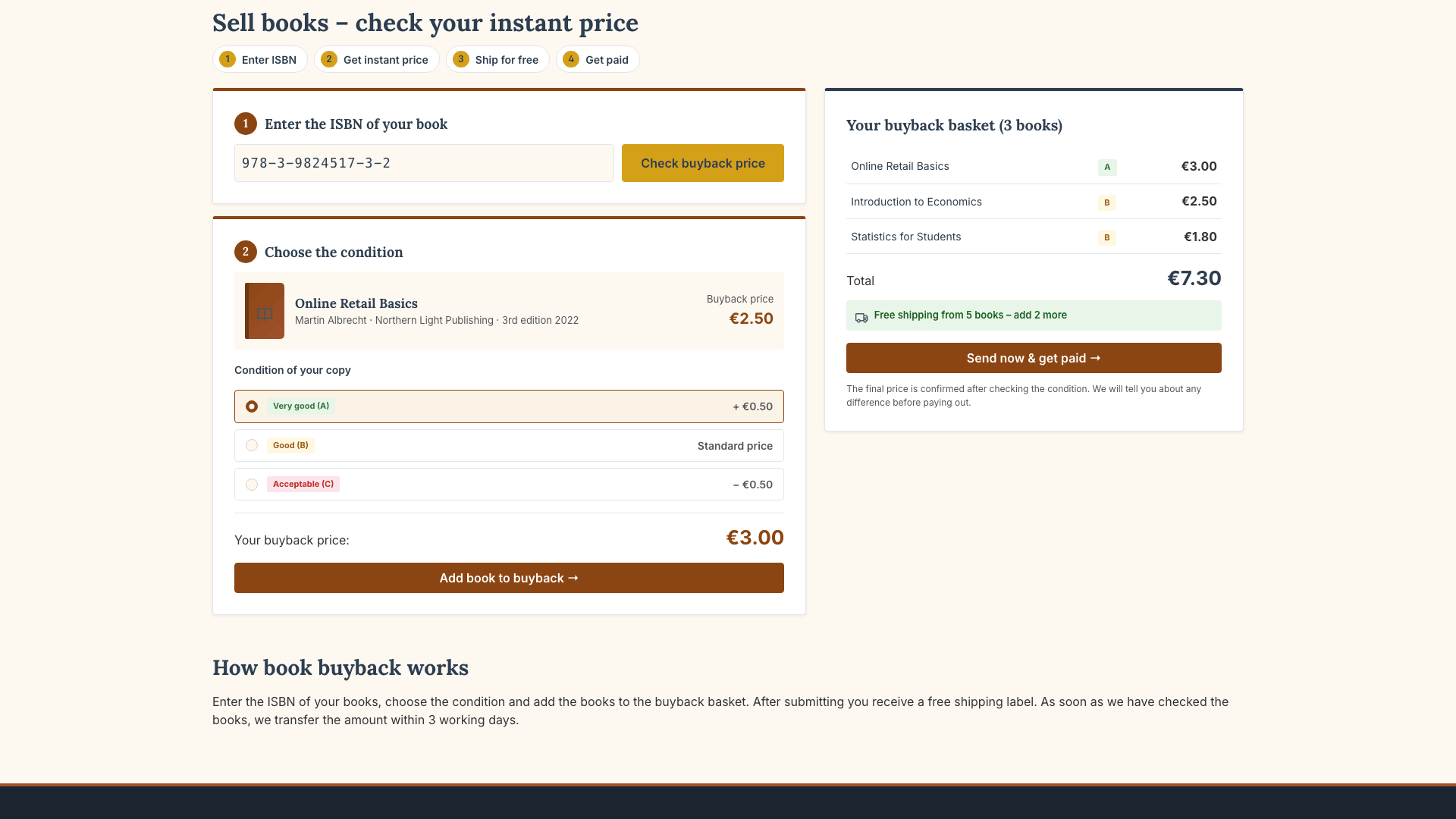Click the delivery truck icon in shipping notice

pyautogui.click(x=861, y=316)
